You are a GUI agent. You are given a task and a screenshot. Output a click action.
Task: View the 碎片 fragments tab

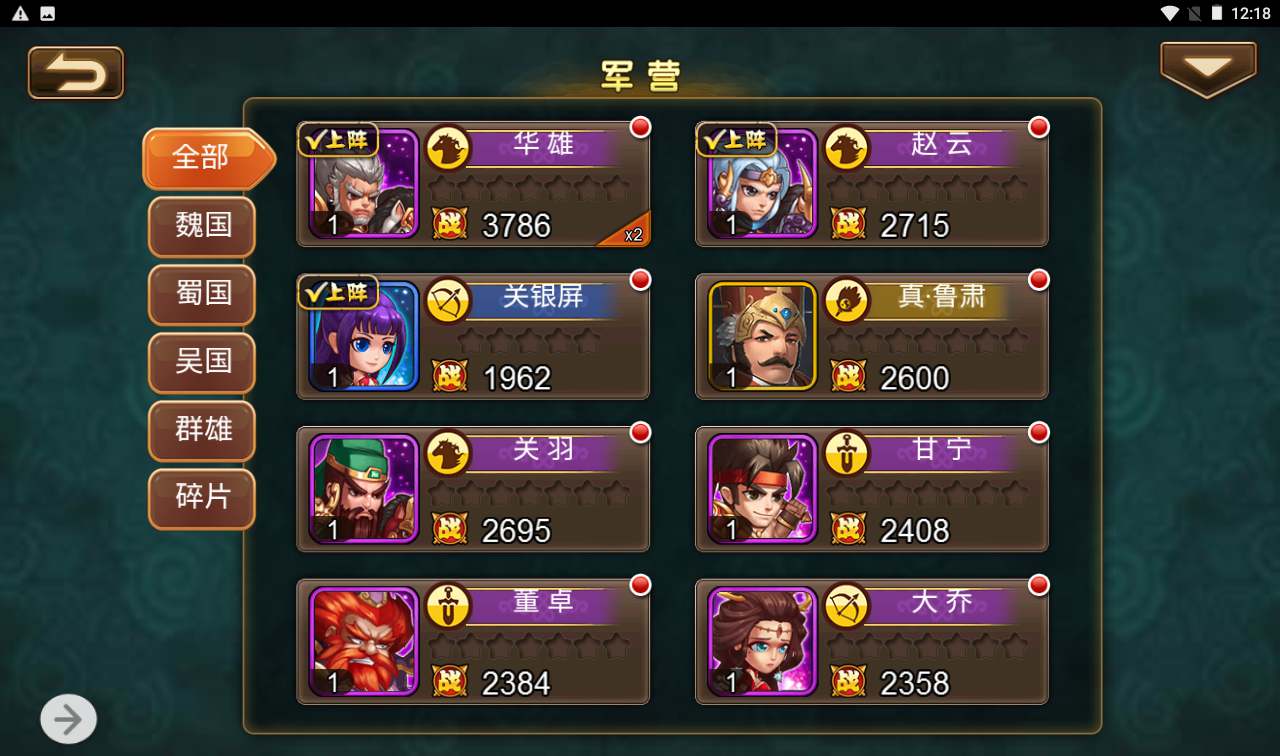[202, 498]
